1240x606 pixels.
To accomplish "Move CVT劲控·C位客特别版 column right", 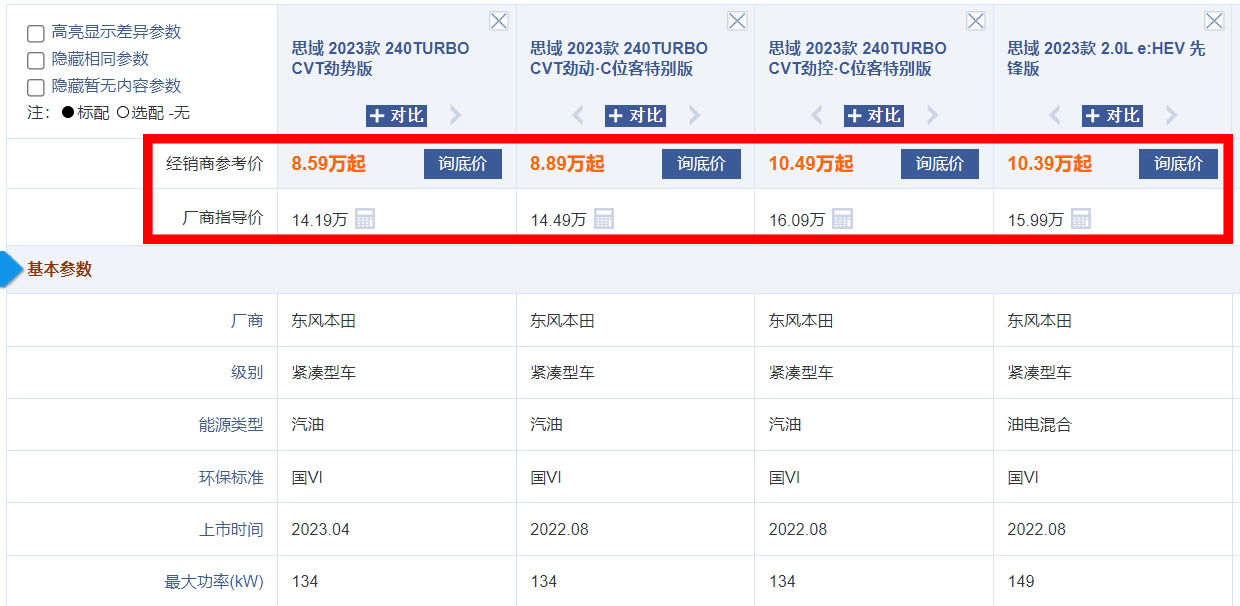I will point(933,116).
